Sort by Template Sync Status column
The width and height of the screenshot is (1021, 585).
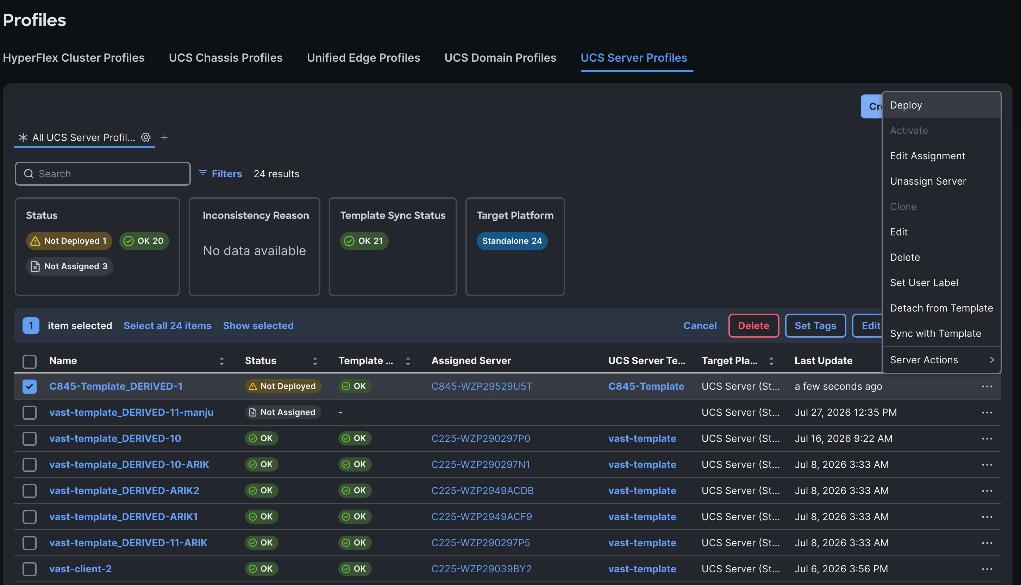(x=408, y=361)
